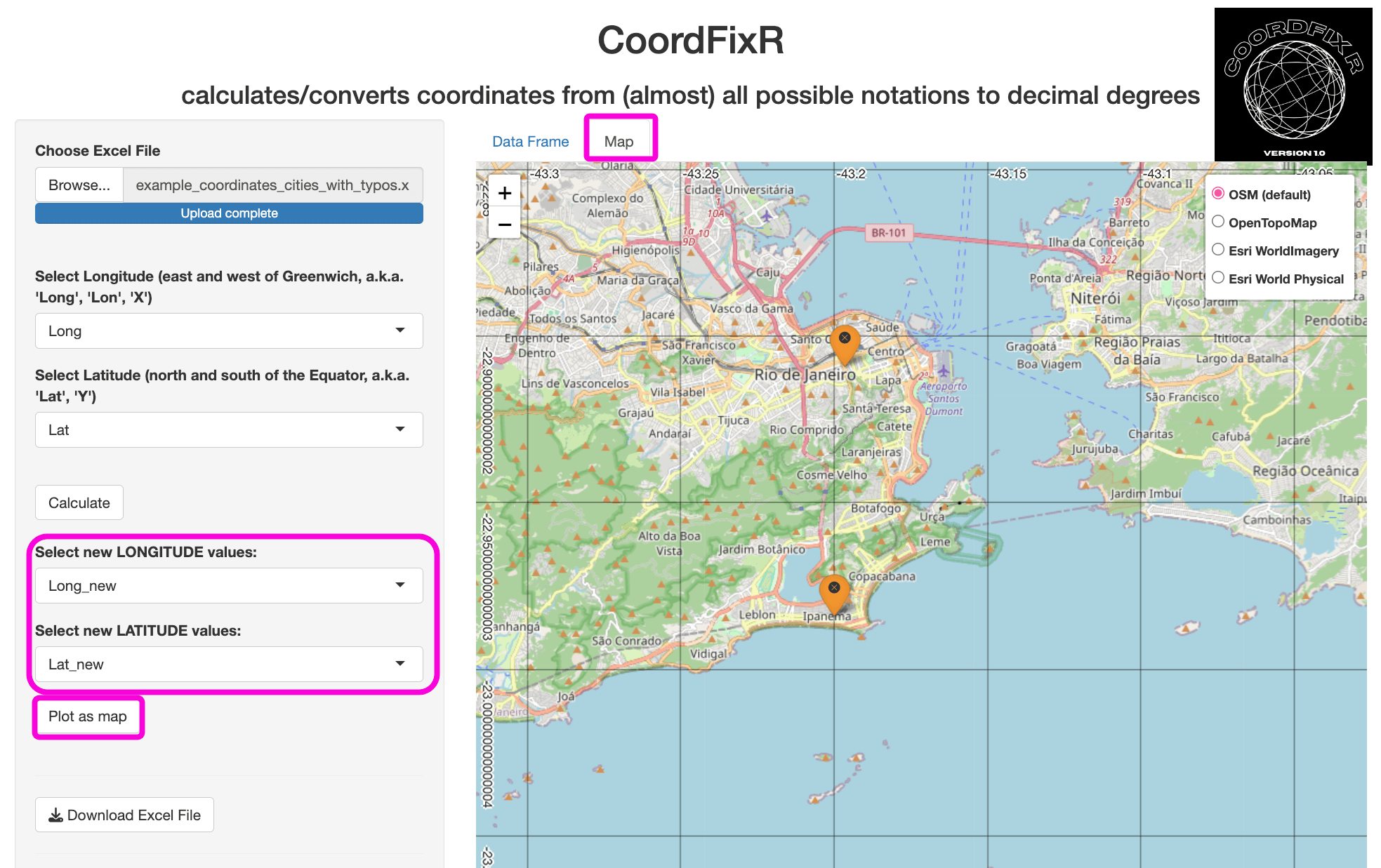Click the Niterói map label
The image size is (1381, 868).
coord(1095,298)
